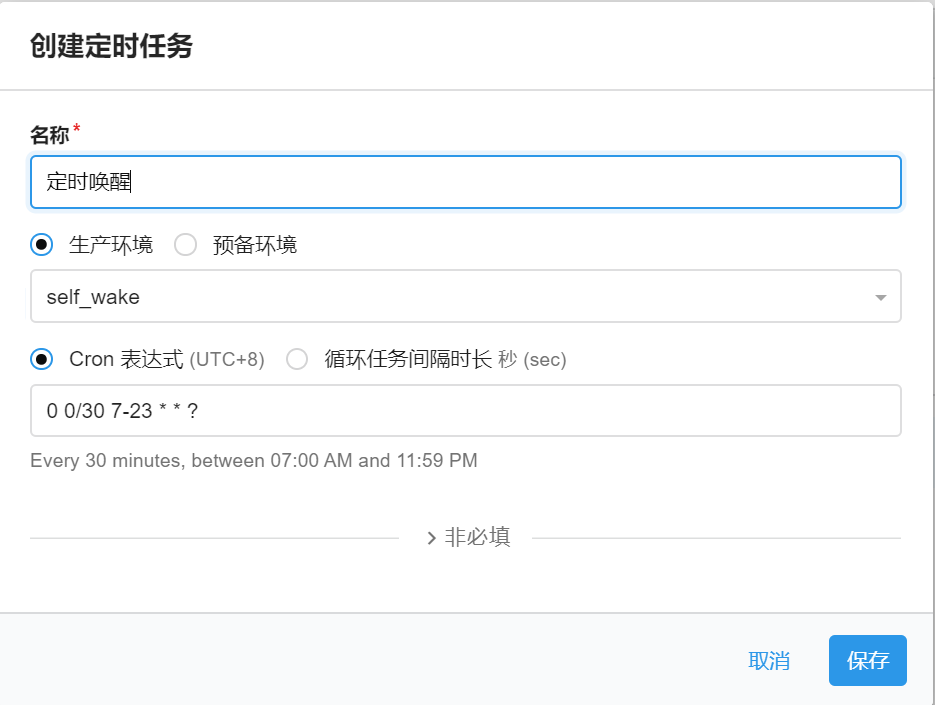Click the chevron icon before 非必填
Image resolution: width=935 pixels, height=705 pixels.
coord(432,538)
